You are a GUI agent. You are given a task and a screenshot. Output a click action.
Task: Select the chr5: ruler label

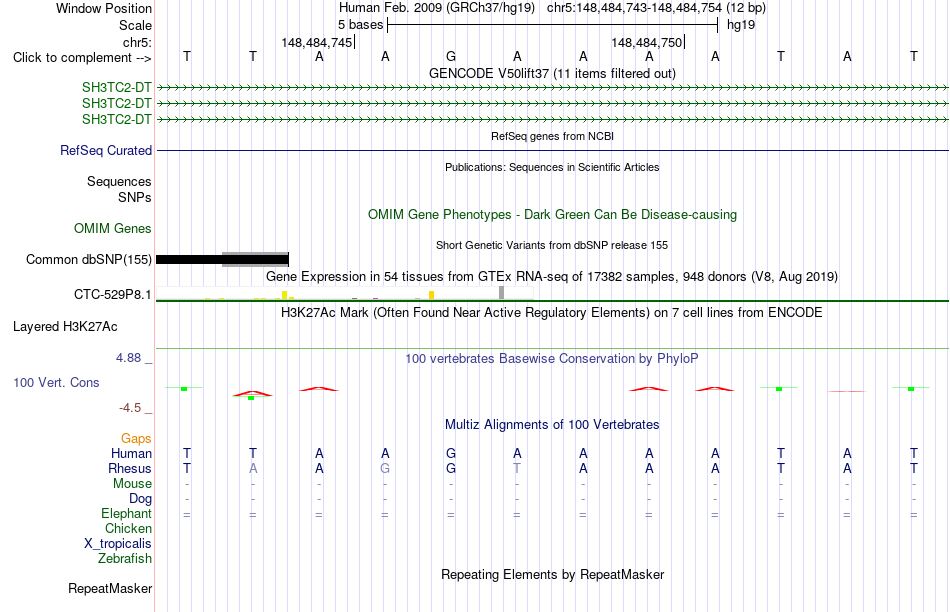click(137, 42)
